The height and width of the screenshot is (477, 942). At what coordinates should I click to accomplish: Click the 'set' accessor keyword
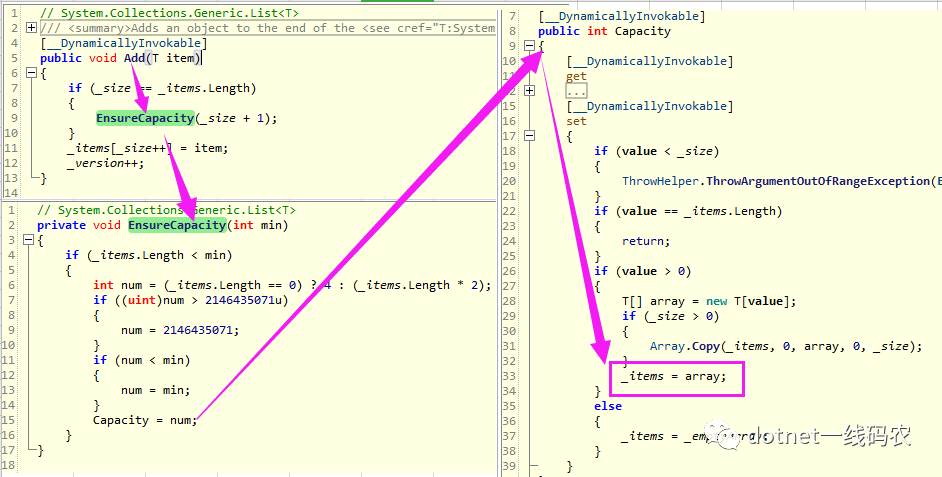[576, 121]
